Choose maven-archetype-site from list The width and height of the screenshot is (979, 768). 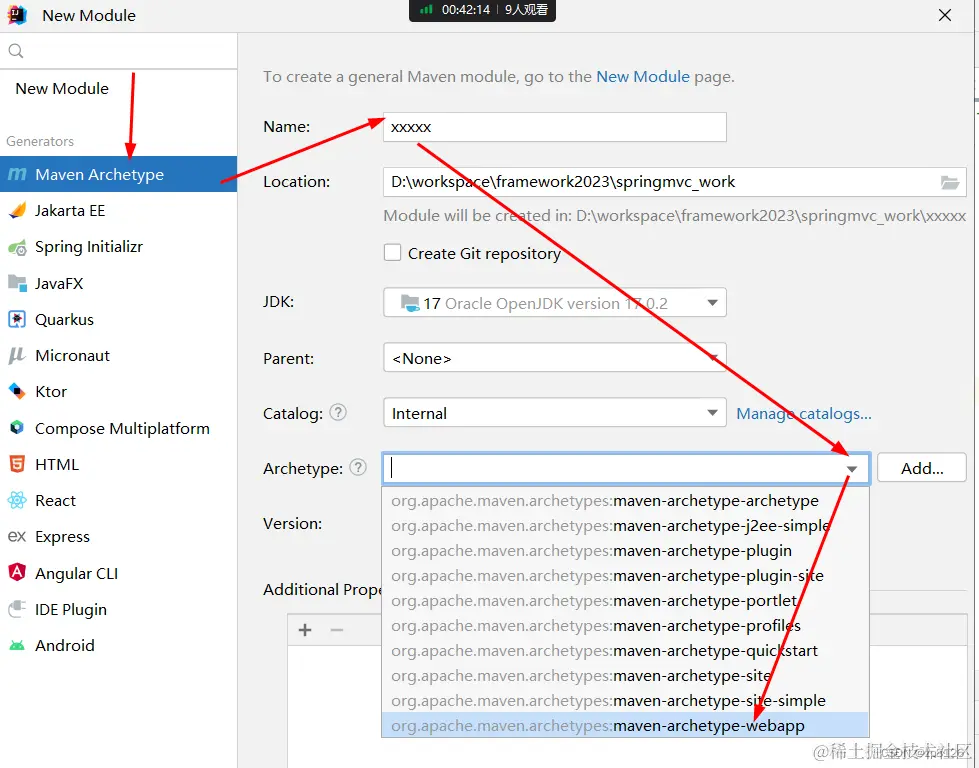(625, 676)
